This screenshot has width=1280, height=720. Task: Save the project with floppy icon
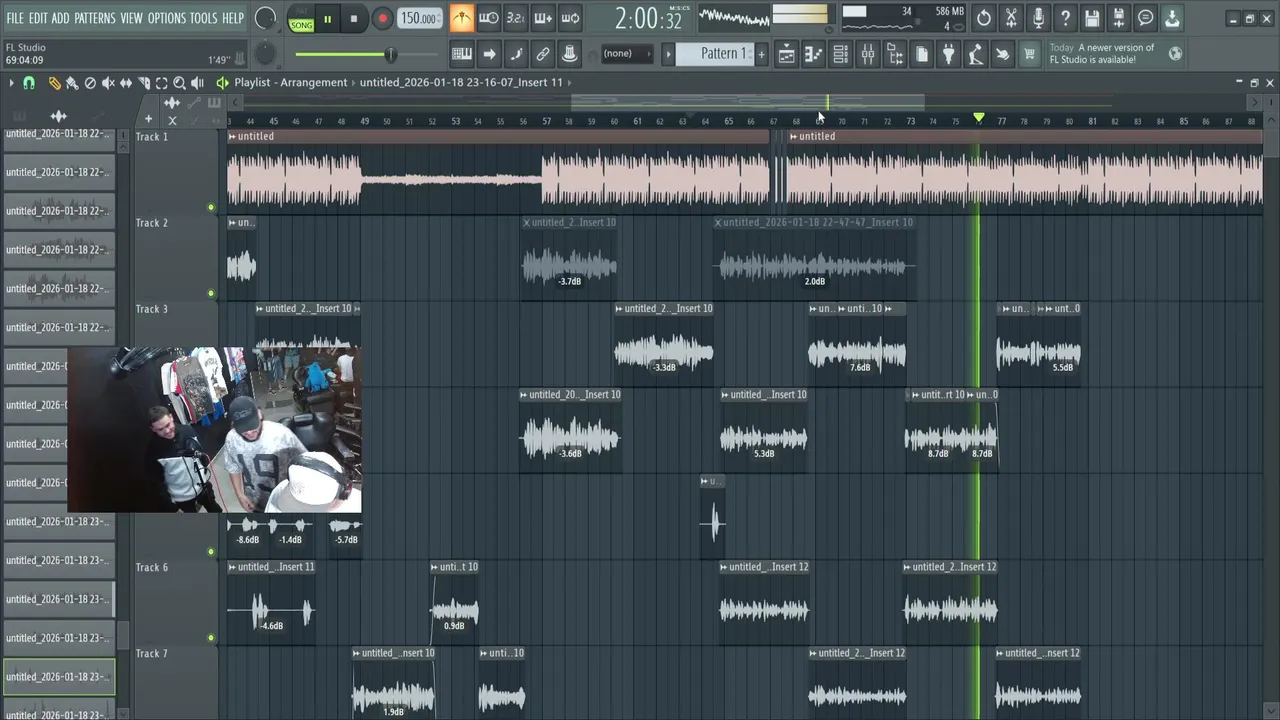pyautogui.click(x=1092, y=18)
